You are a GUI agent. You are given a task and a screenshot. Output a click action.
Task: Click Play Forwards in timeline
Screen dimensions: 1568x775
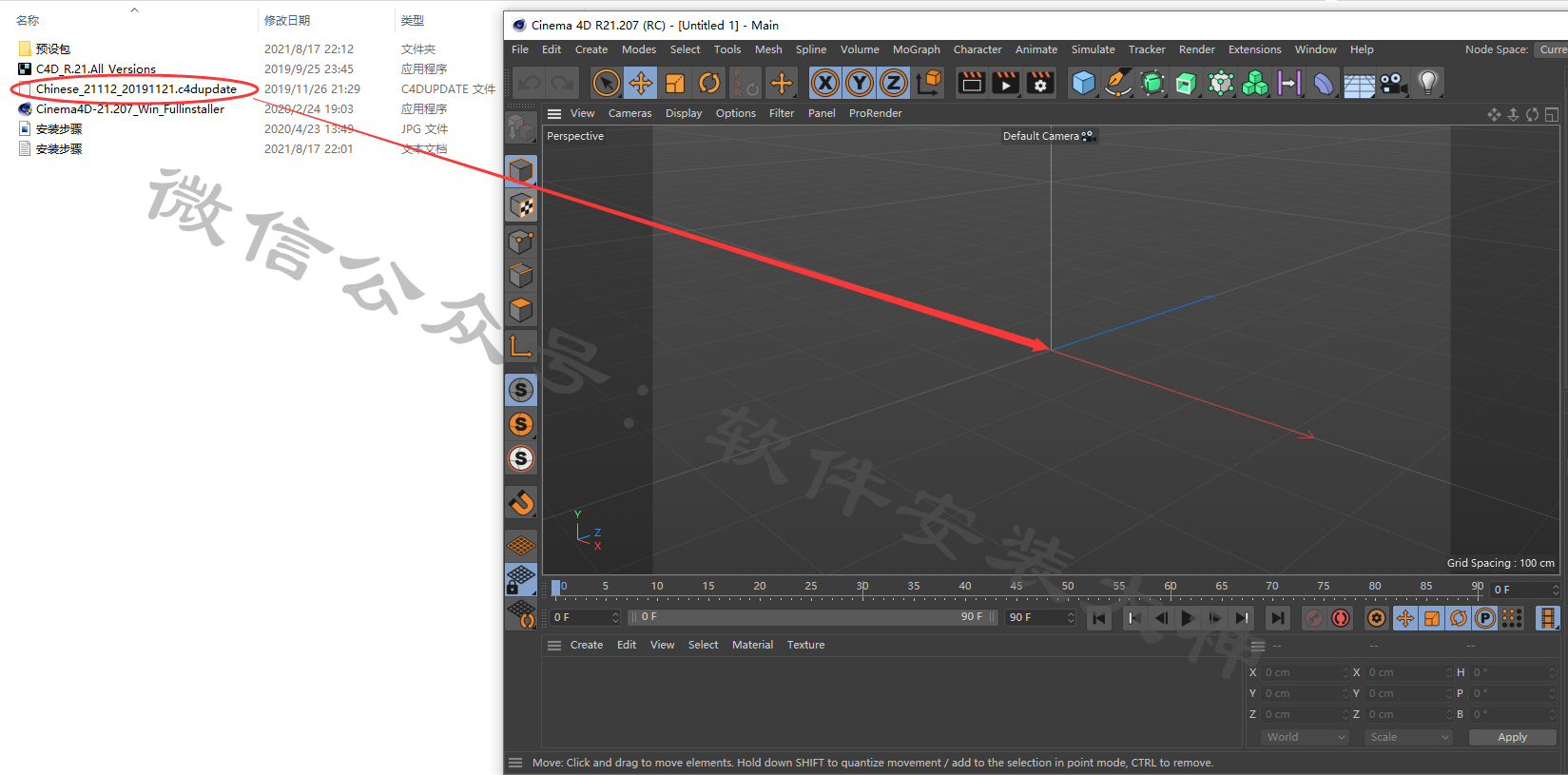tap(1188, 618)
